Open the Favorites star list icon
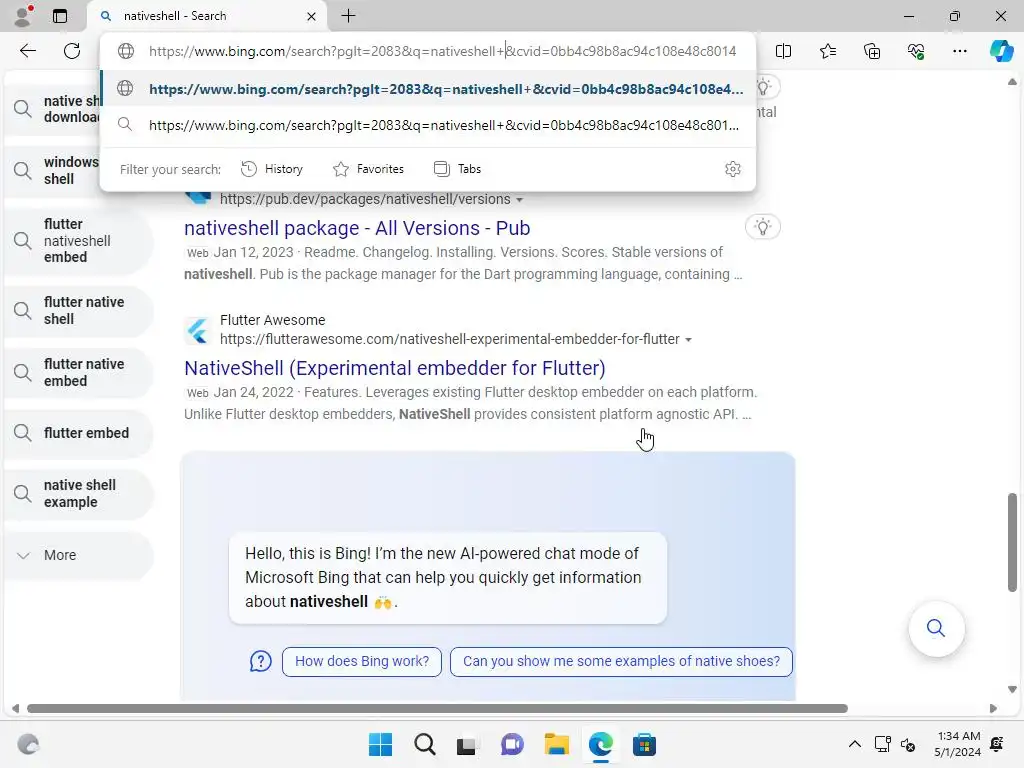1024x768 pixels. click(x=827, y=51)
